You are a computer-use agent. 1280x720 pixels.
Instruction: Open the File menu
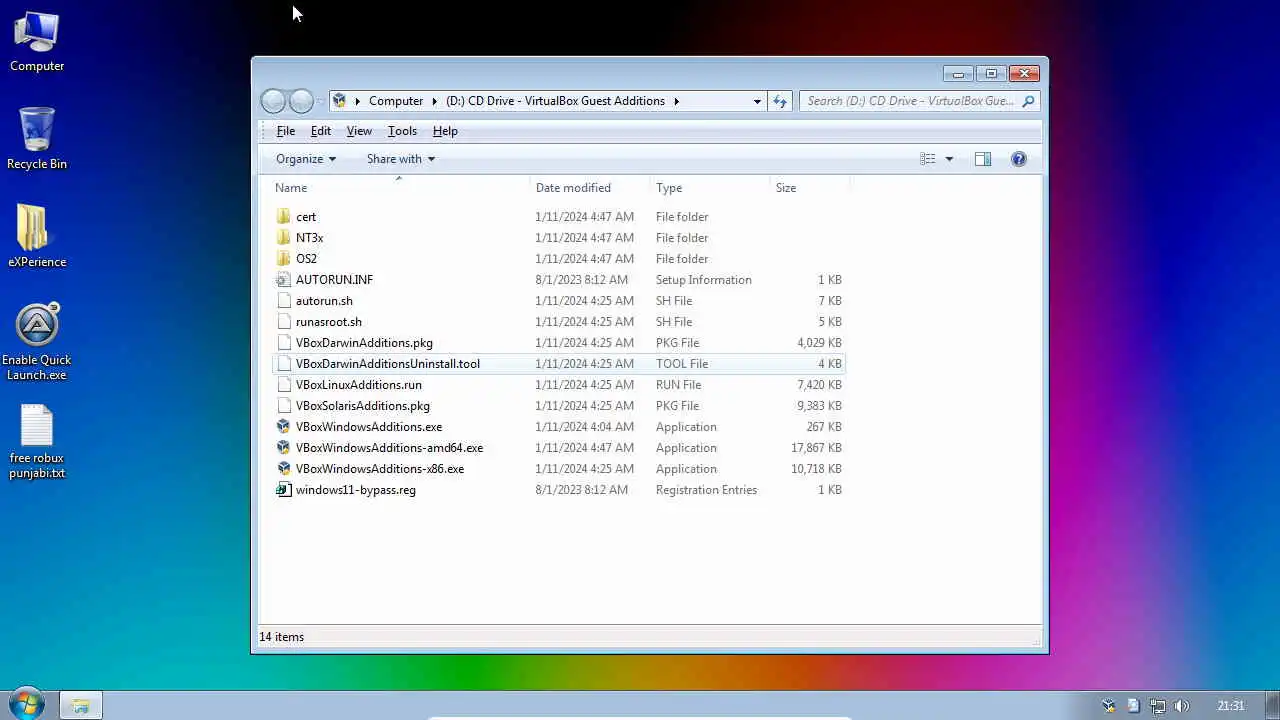(x=286, y=131)
